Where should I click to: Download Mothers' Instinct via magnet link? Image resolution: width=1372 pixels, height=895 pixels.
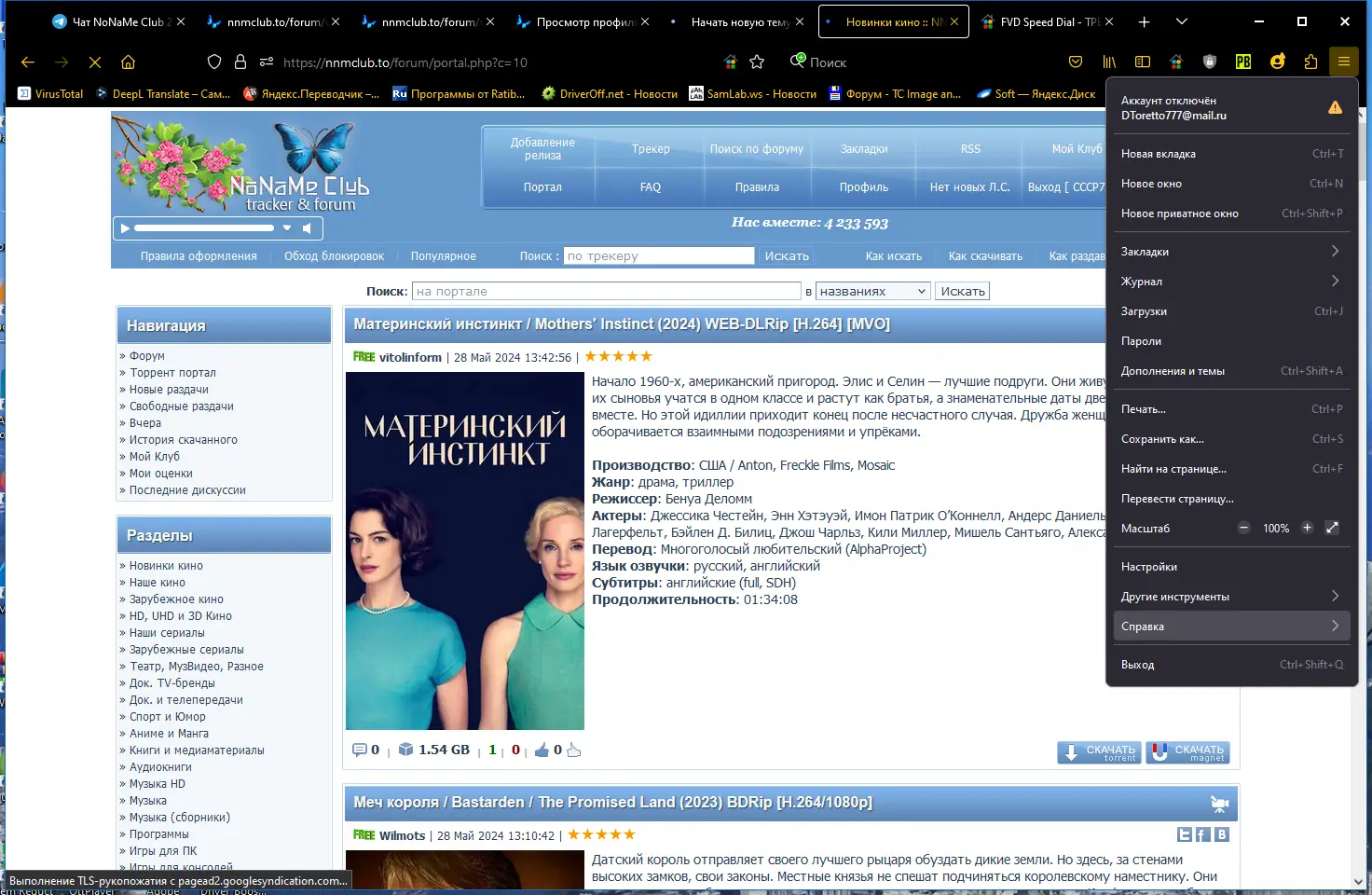(1187, 752)
